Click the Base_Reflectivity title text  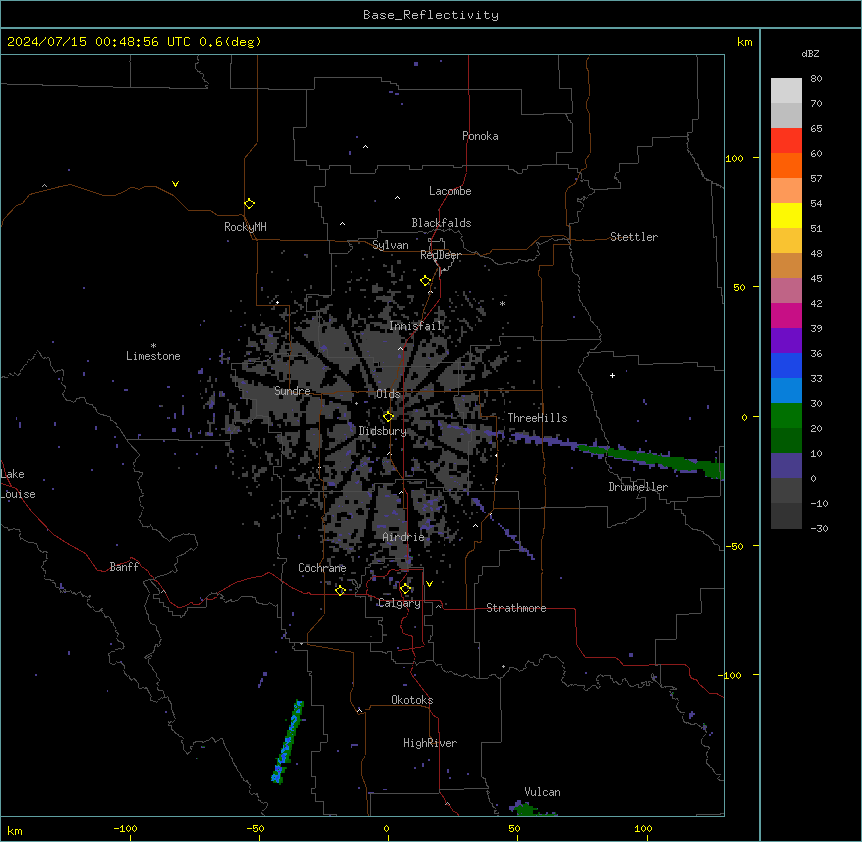point(431,15)
